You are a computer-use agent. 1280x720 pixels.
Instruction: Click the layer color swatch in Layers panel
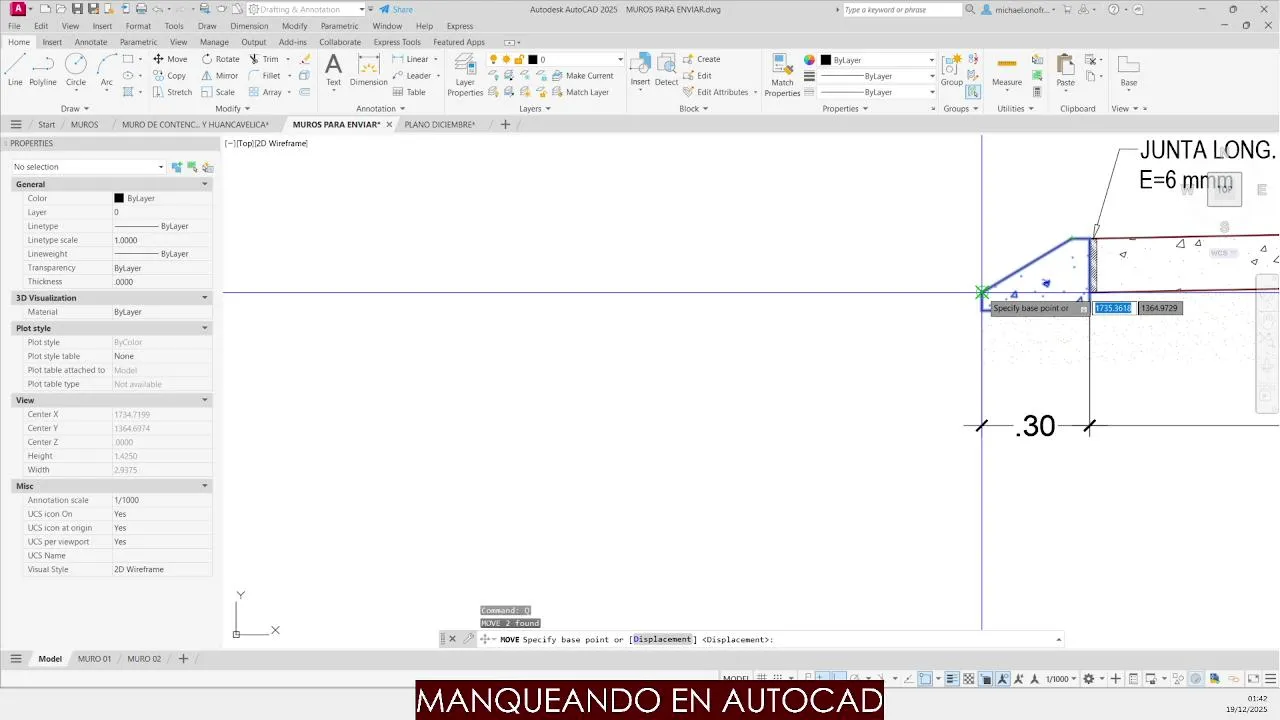pyautogui.click(x=533, y=59)
